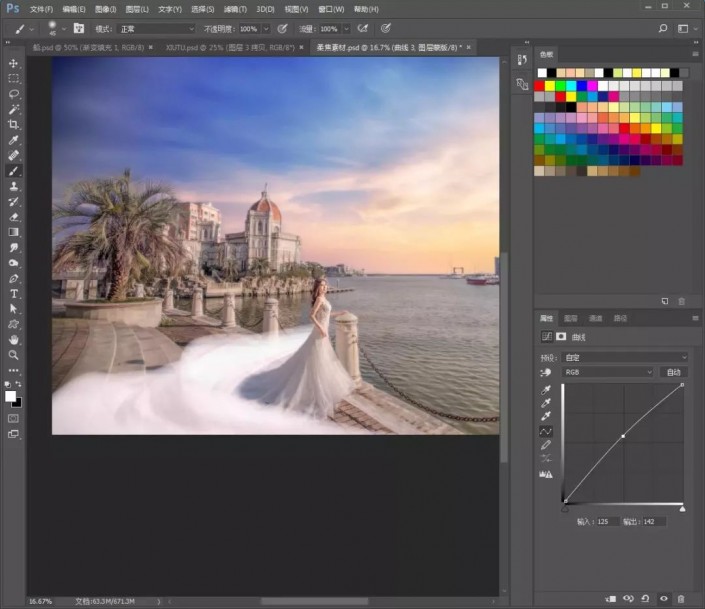Open the 滤镜(T) menu
Image resolution: width=705 pixels, height=609 pixels.
pyautogui.click(x=235, y=9)
